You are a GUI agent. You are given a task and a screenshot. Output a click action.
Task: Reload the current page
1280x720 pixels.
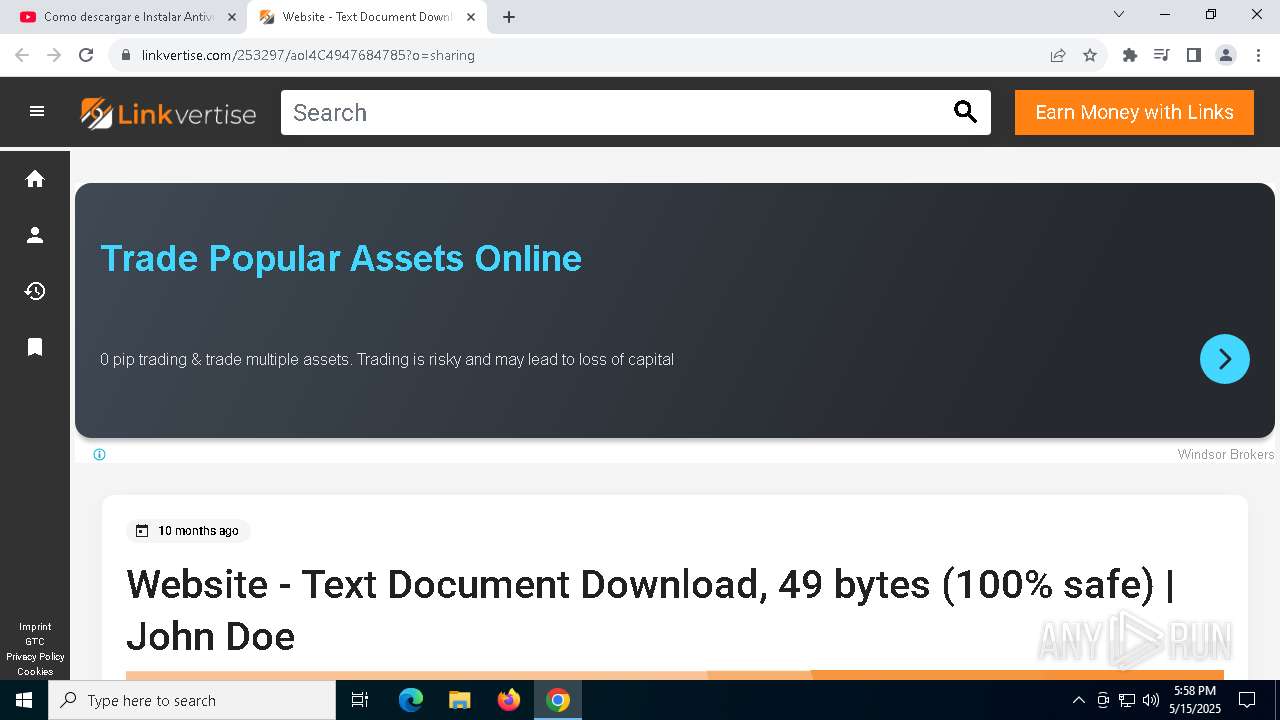tap(86, 55)
